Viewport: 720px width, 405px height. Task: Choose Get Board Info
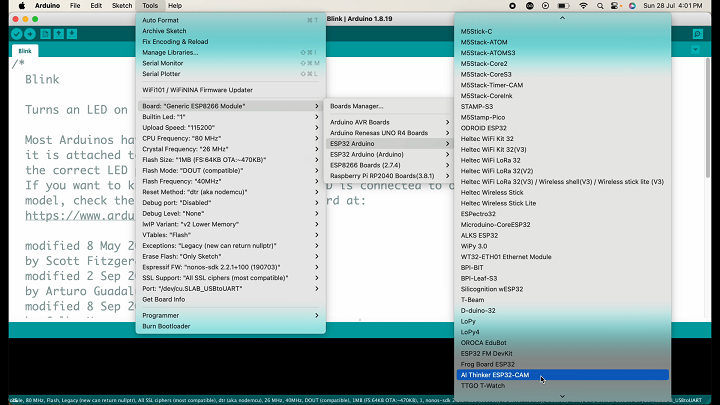click(231, 299)
